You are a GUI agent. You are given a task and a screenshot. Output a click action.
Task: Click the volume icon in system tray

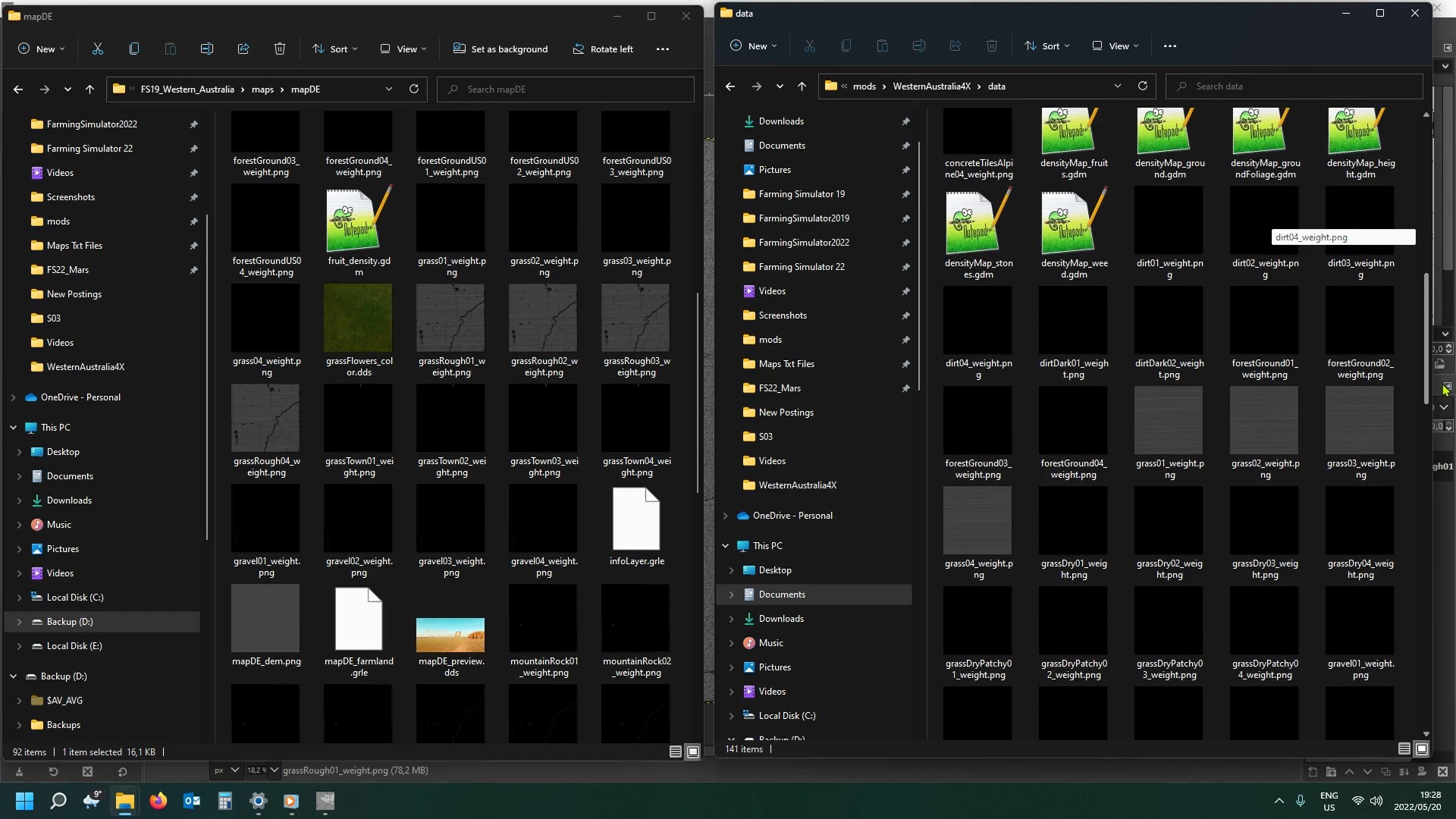point(1376,801)
